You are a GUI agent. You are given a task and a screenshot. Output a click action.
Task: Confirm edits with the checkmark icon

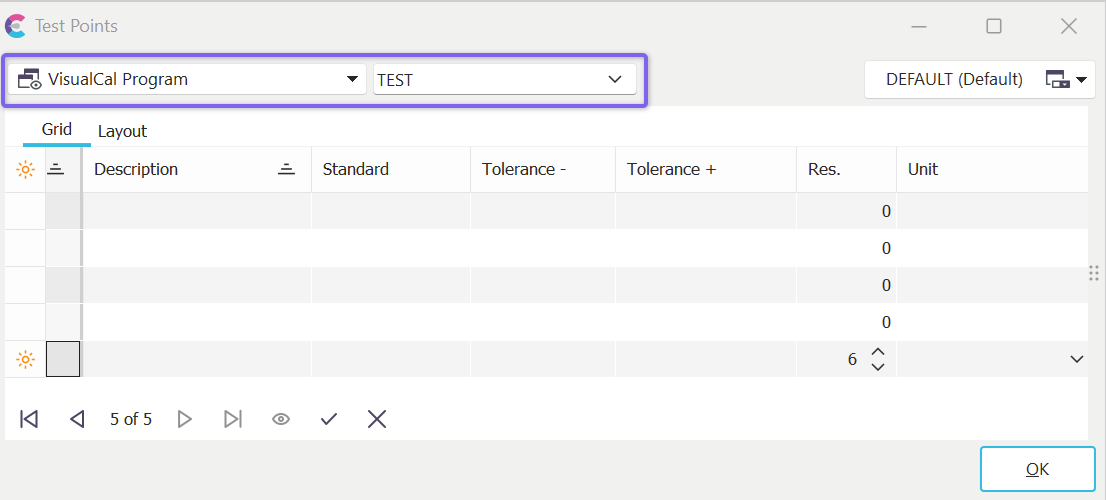(x=329, y=419)
